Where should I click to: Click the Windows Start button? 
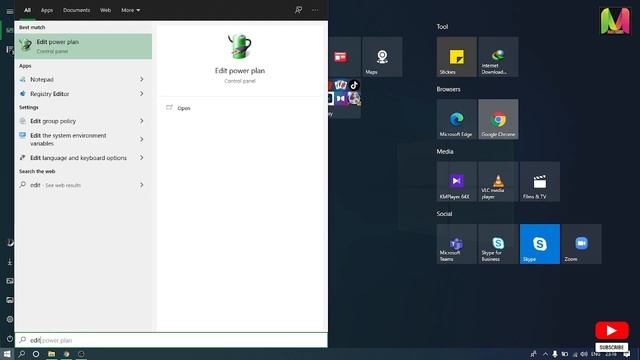[7, 354]
